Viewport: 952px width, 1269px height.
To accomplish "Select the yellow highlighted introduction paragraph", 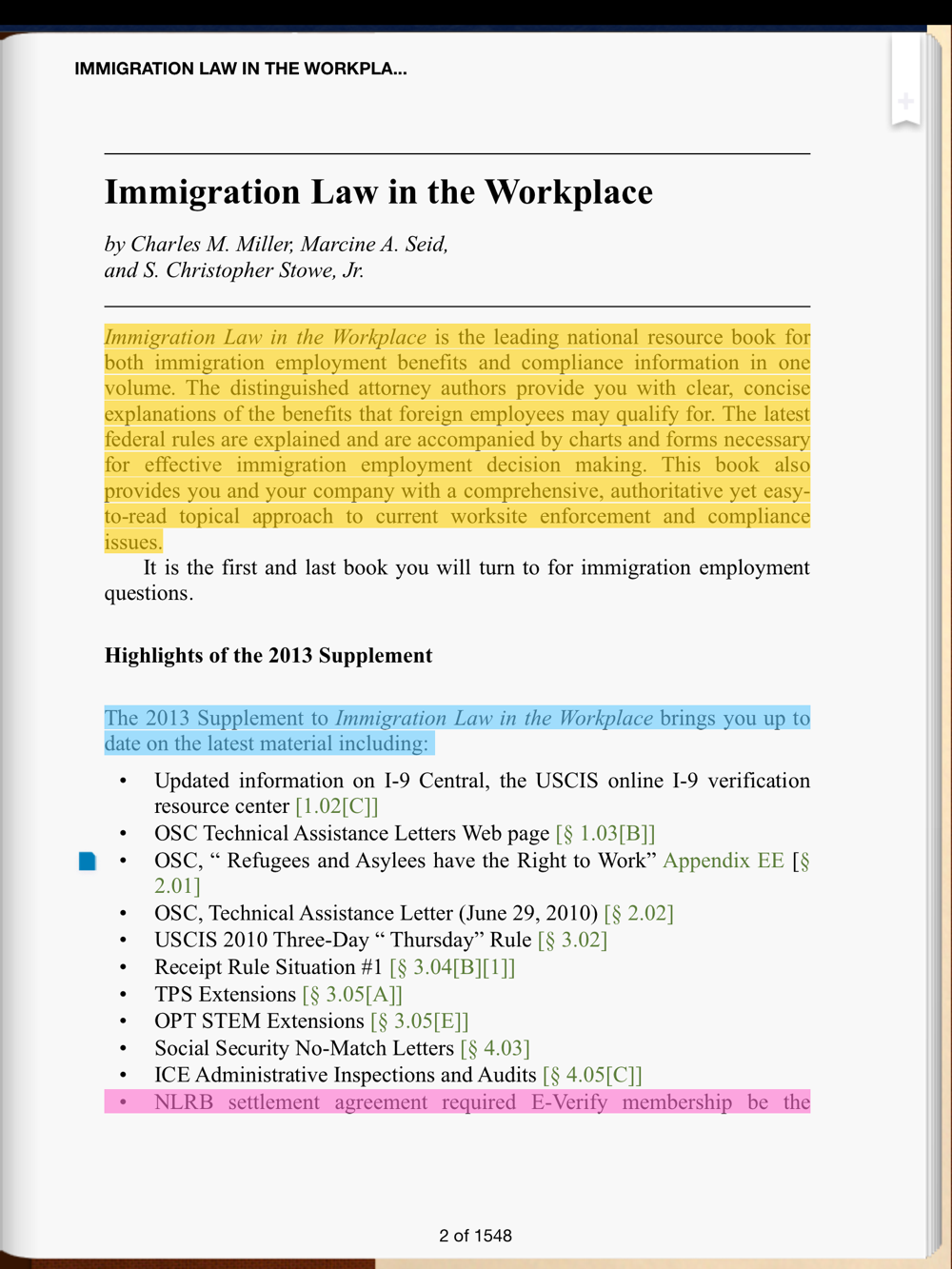I will coord(457,440).
